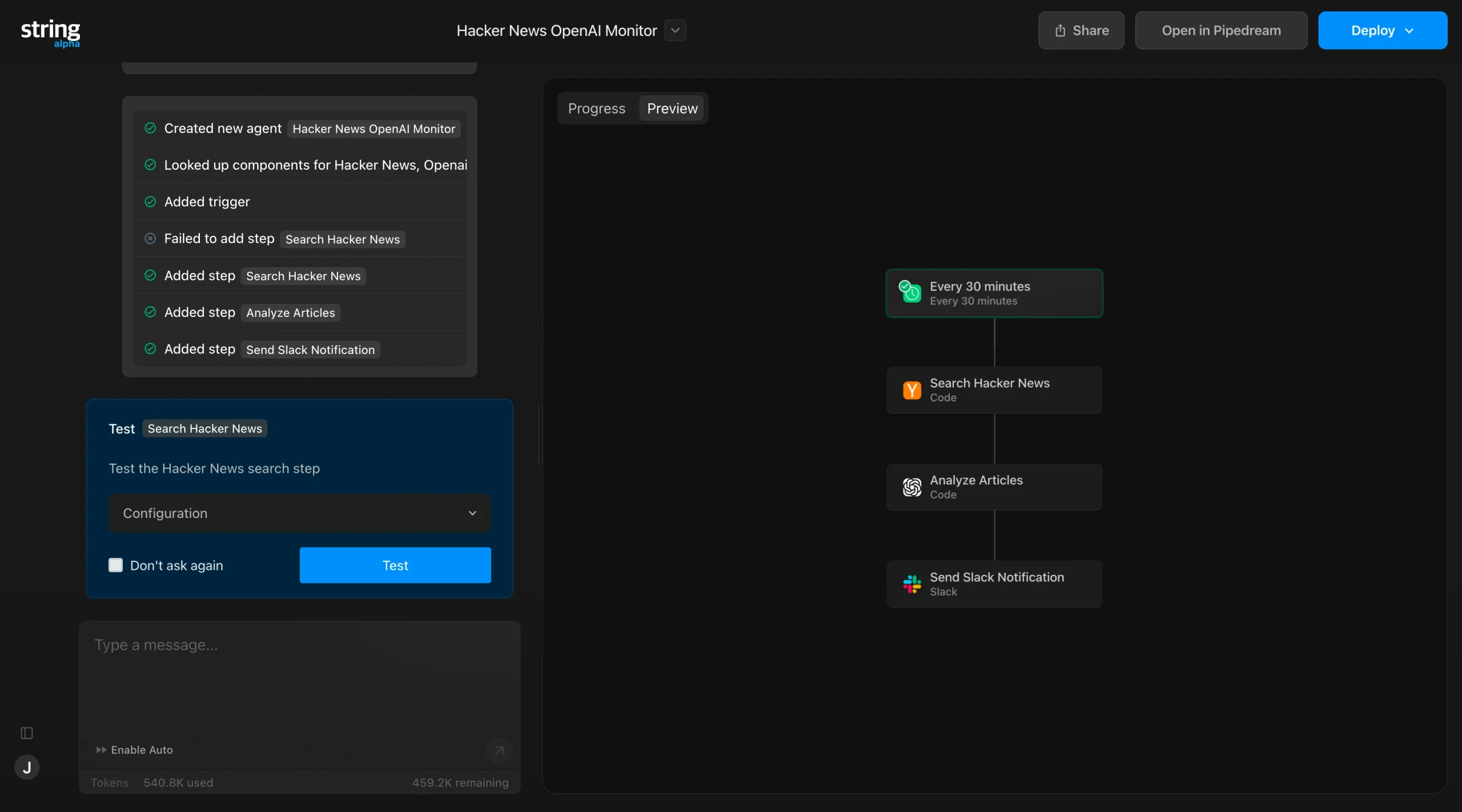The width and height of the screenshot is (1462, 812).
Task: Click the send message arrow icon
Action: pyautogui.click(x=499, y=750)
